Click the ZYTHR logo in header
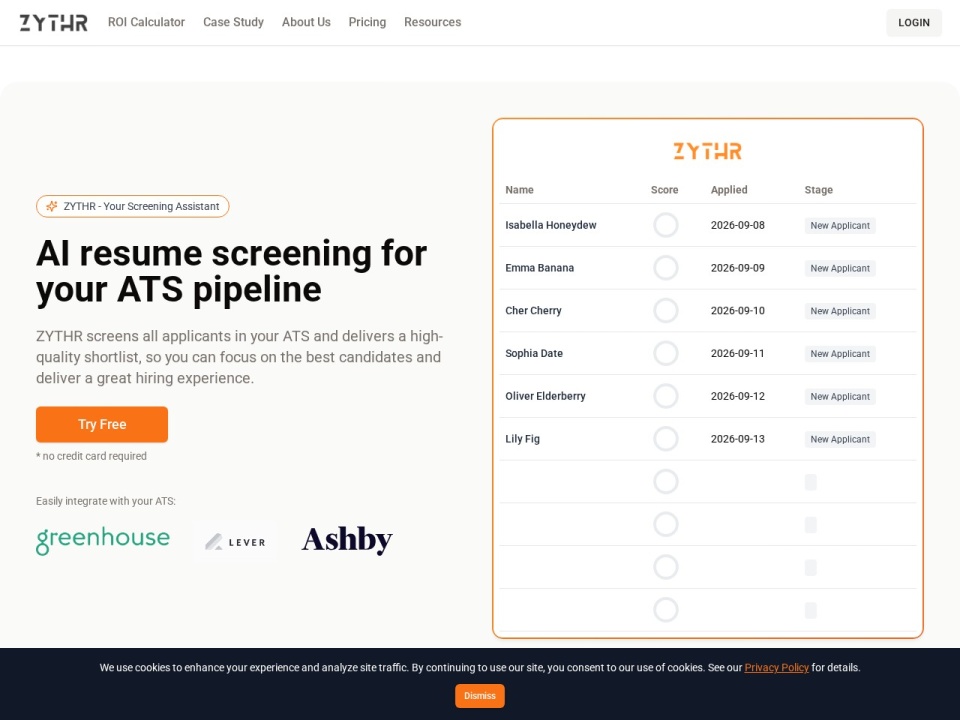Image resolution: width=960 pixels, height=720 pixels. tap(53, 23)
